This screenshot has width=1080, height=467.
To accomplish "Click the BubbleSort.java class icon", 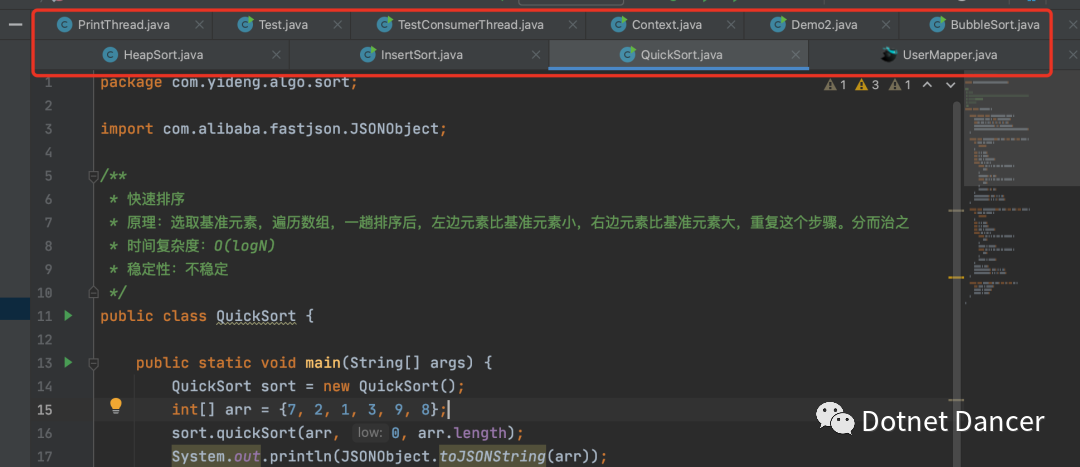I will pos(937,25).
